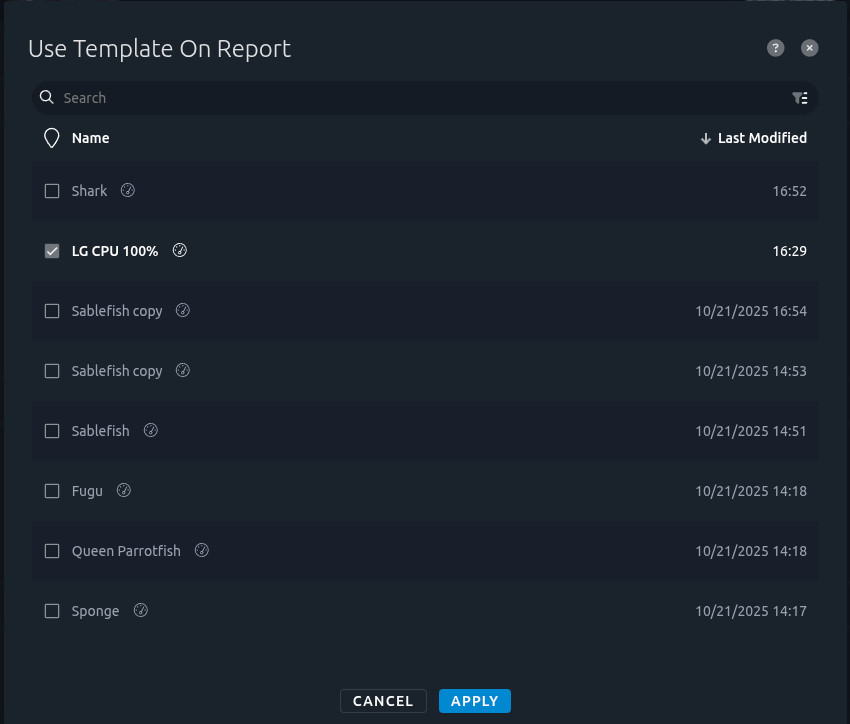Click inside the search input field
The image size is (850, 724).
[x=300, y=97]
